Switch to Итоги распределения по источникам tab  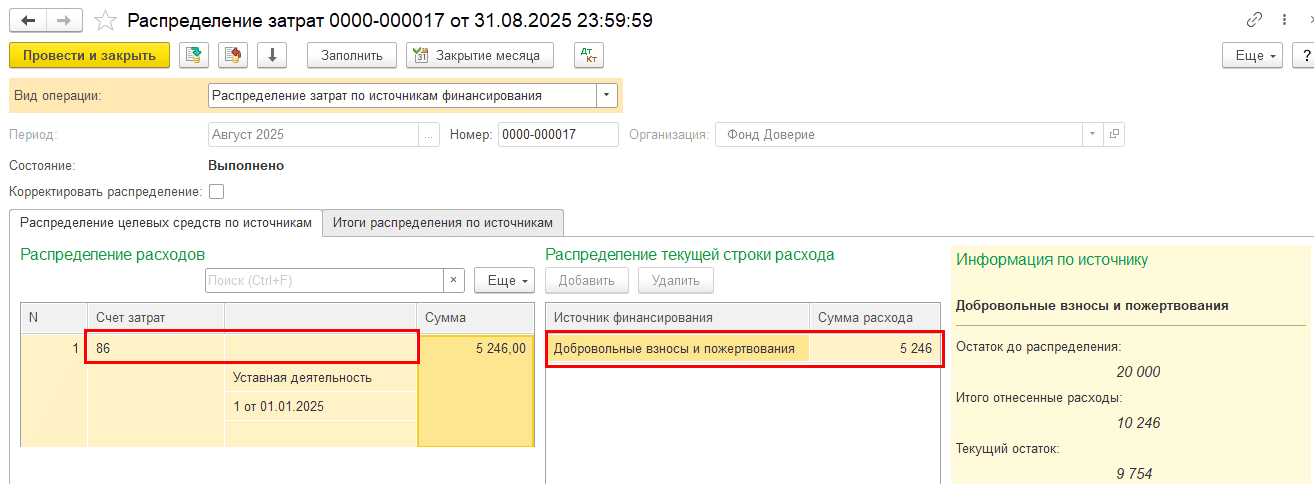coord(443,222)
